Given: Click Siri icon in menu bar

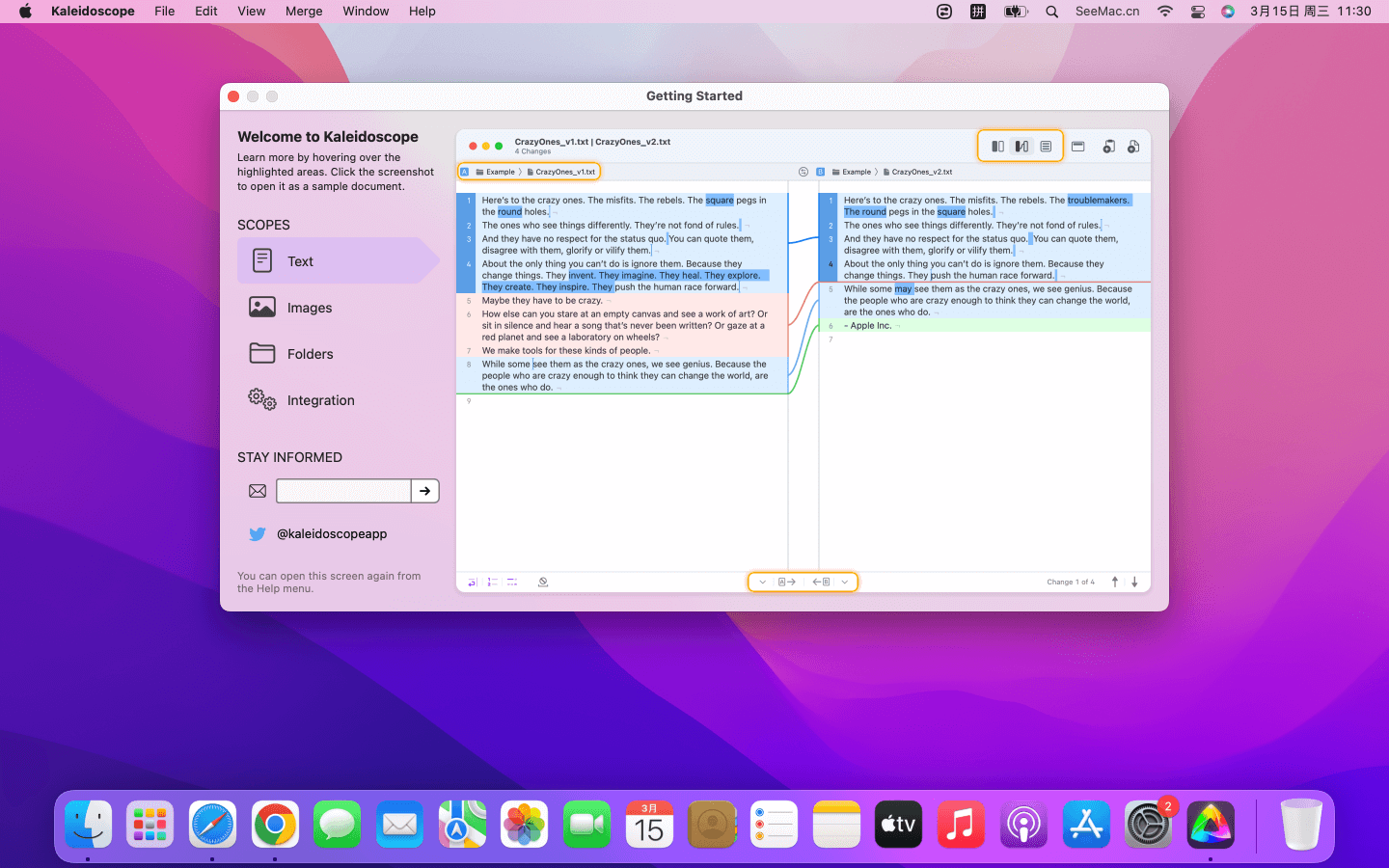Looking at the screenshot, I should [x=1228, y=12].
